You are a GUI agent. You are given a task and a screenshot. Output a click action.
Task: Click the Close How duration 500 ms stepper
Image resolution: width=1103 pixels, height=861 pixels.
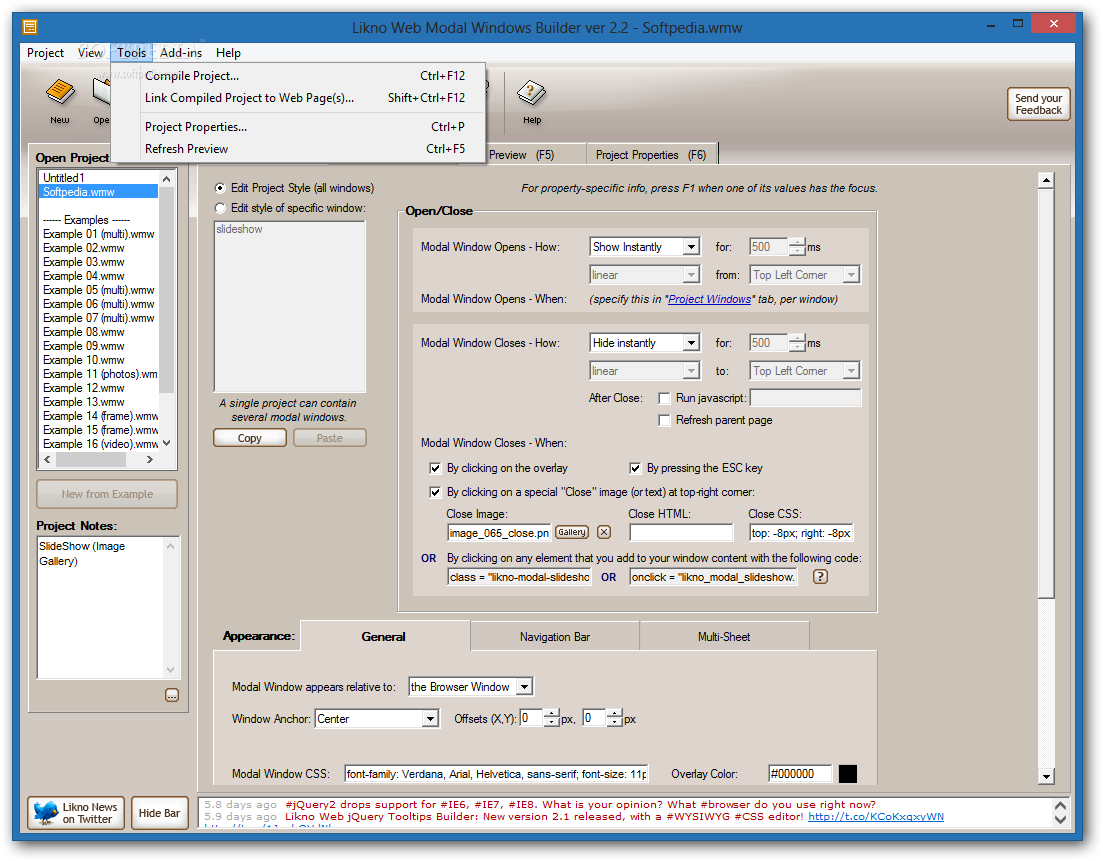(x=797, y=343)
